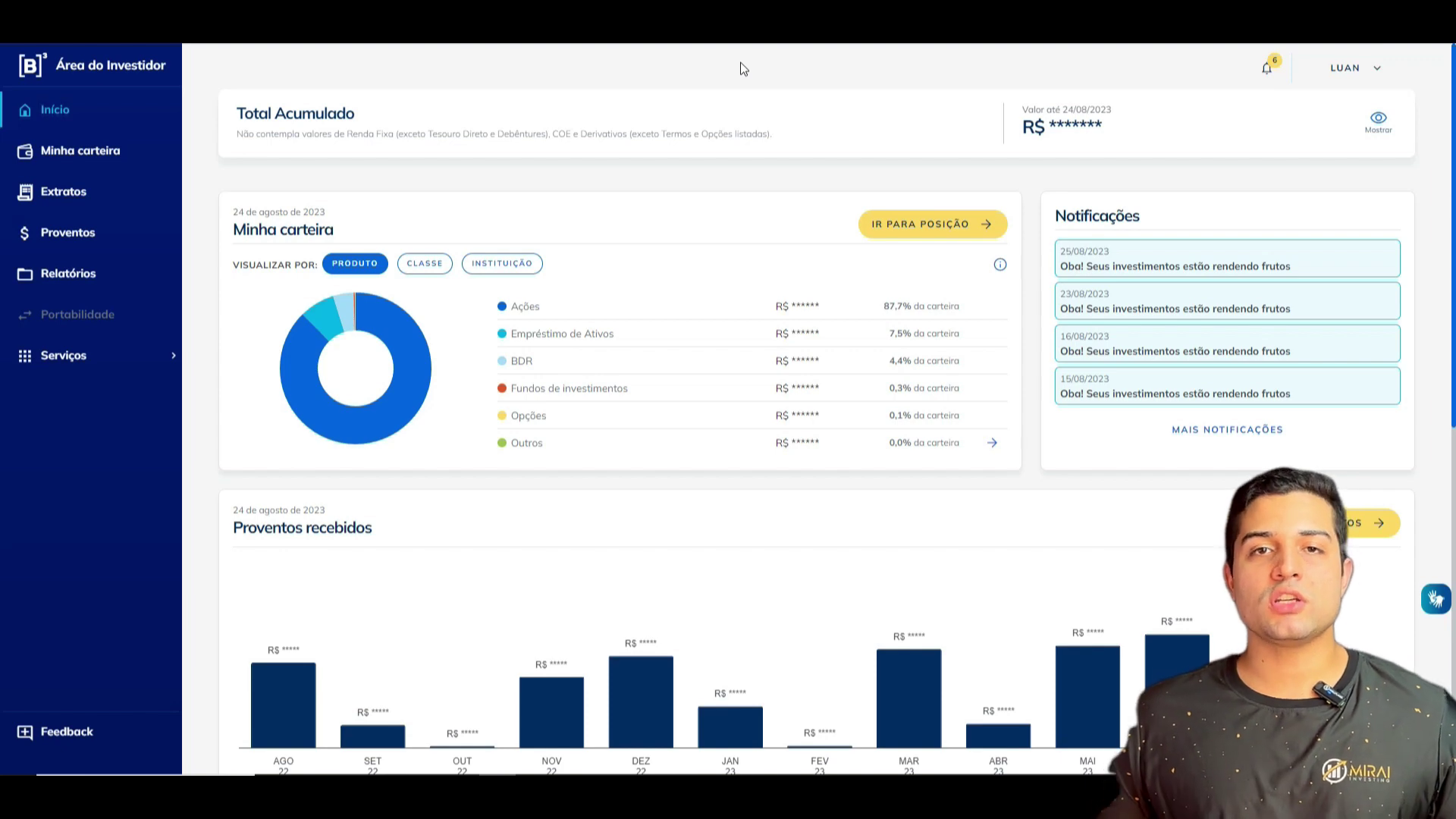
Task: Click the Extratos statement icon
Action: [x=25, y=192]
